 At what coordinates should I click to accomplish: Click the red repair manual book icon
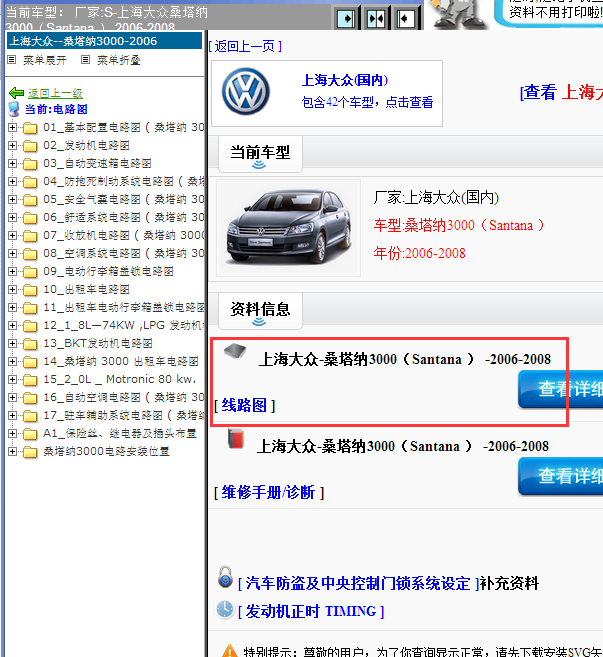236,439
